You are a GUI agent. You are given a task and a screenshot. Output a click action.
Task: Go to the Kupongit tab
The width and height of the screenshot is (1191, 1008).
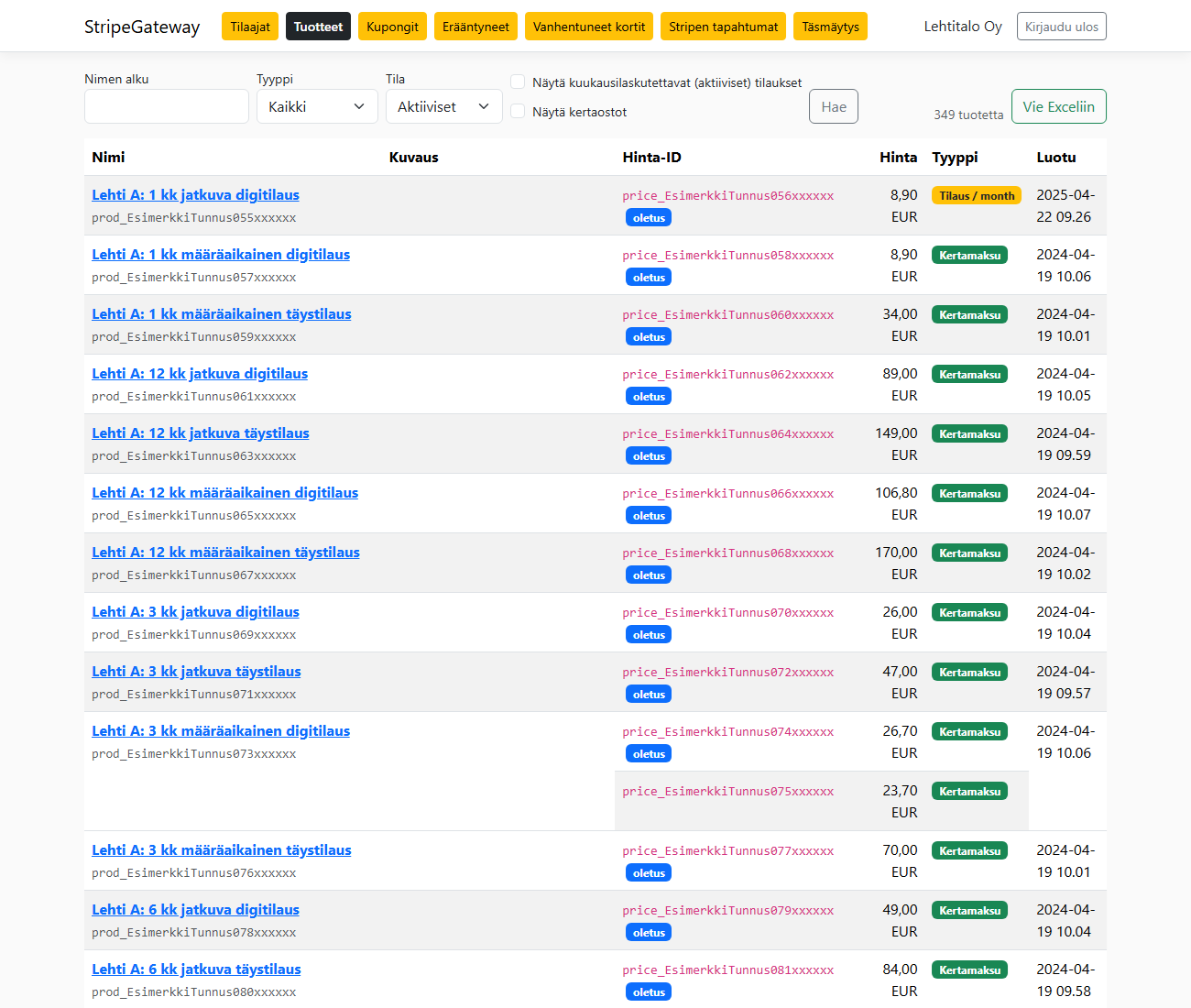coord(392,27)
